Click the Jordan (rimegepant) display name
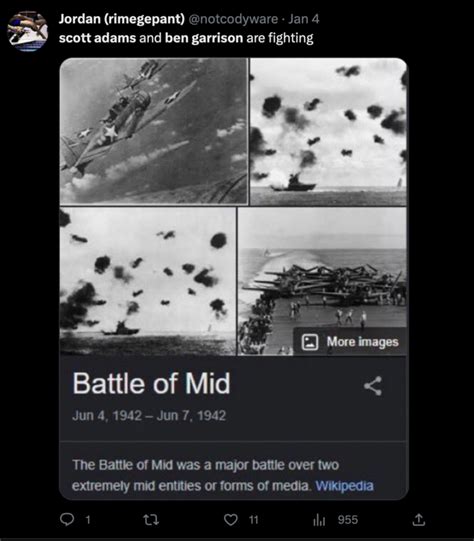Viewport: 474px width, 541px height. click(x=122, y=19)
